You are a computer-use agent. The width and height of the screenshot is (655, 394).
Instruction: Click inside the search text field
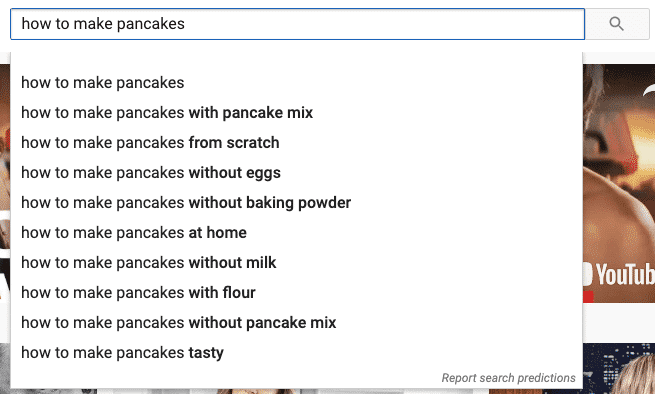coord(297,24)
